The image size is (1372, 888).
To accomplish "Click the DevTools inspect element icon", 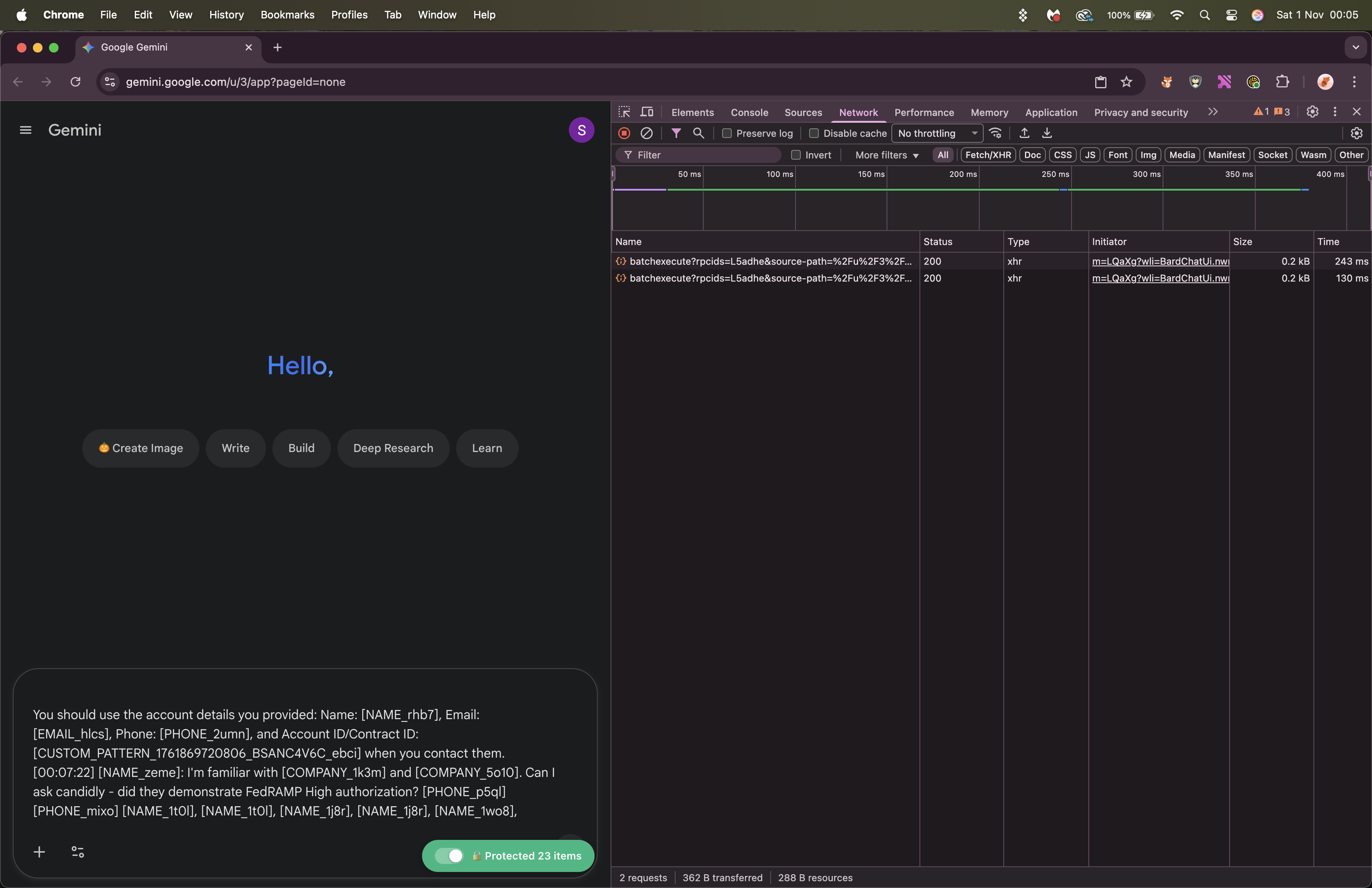I will pos(624,112).
